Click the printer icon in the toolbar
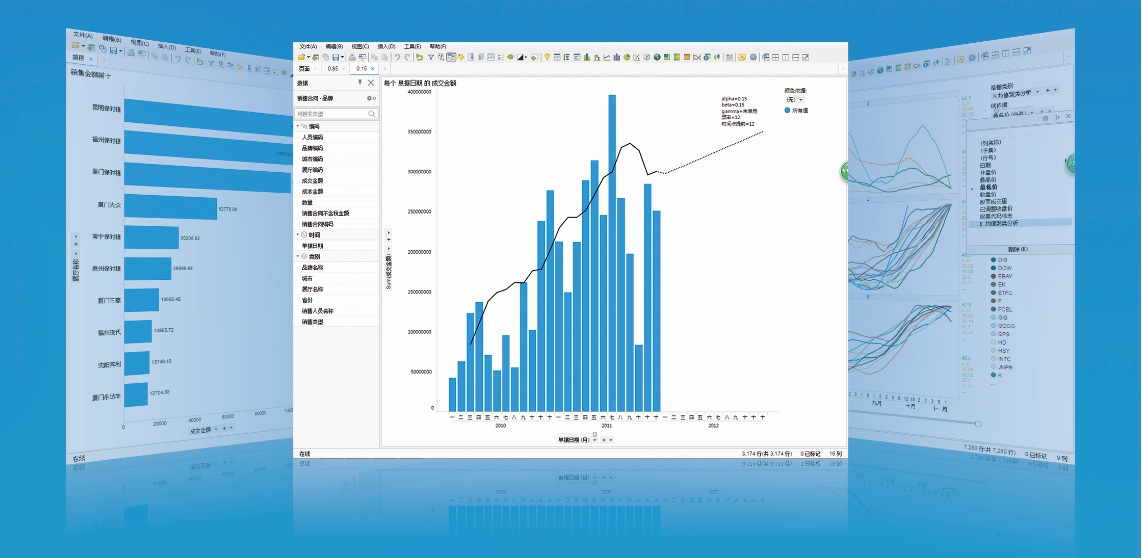Image resolution: width=1142 pixels, height=558 pixels. click(x=352, y=58)
